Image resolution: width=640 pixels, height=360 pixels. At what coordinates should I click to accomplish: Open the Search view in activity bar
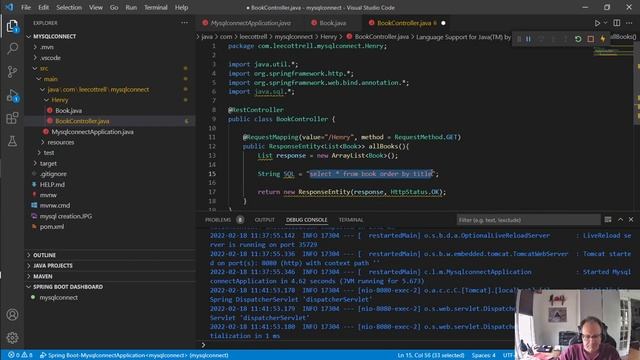coord(12,49)
